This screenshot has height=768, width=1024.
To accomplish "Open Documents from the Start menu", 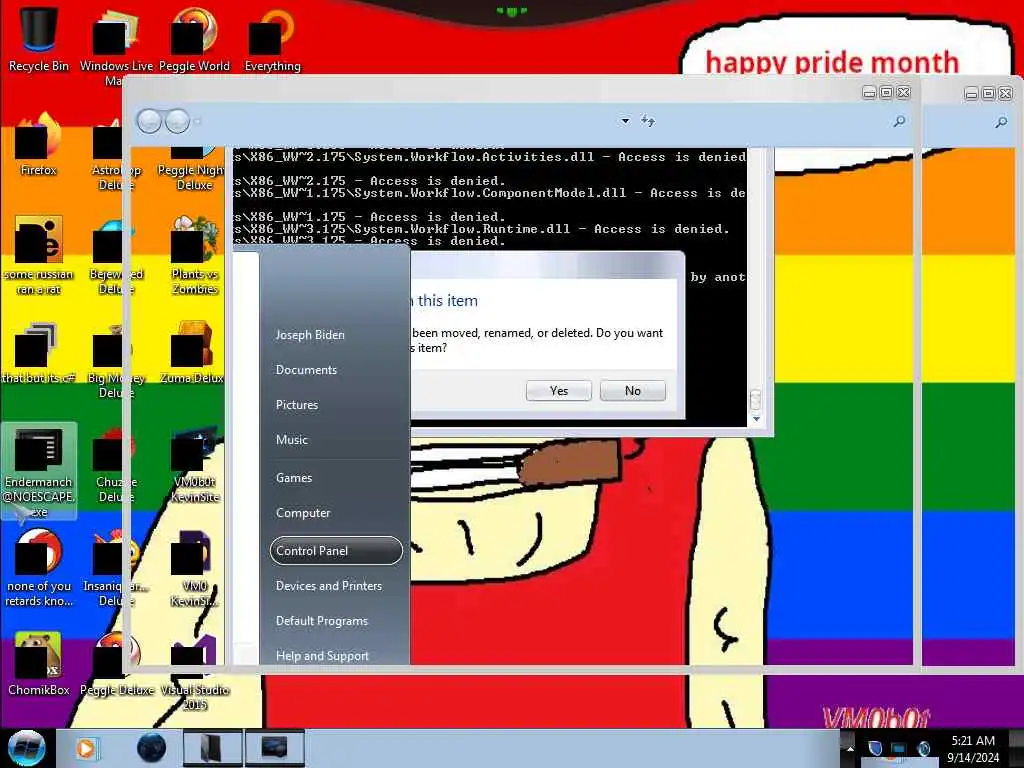I will tap(306, 370).
